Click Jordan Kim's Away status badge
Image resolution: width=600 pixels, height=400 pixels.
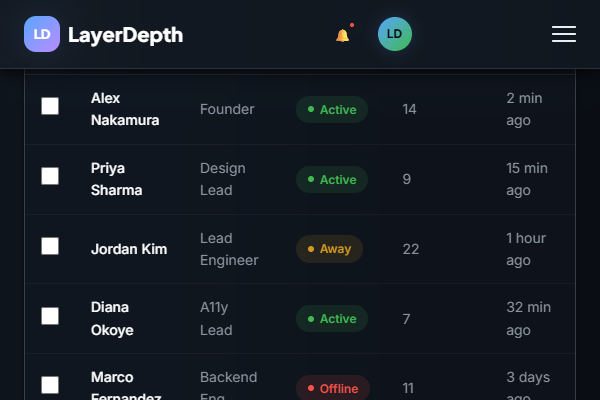click(329, 249)
